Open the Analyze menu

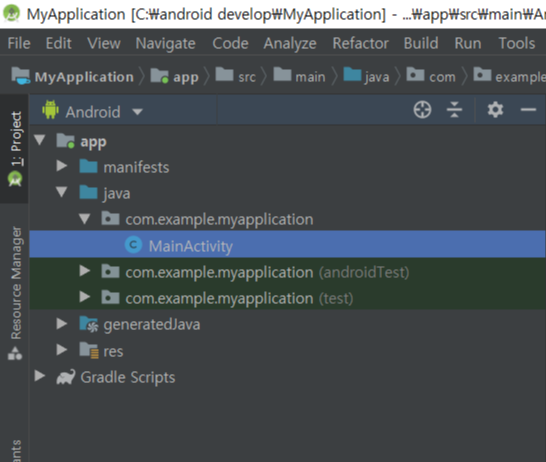click(x=290, y=44)
